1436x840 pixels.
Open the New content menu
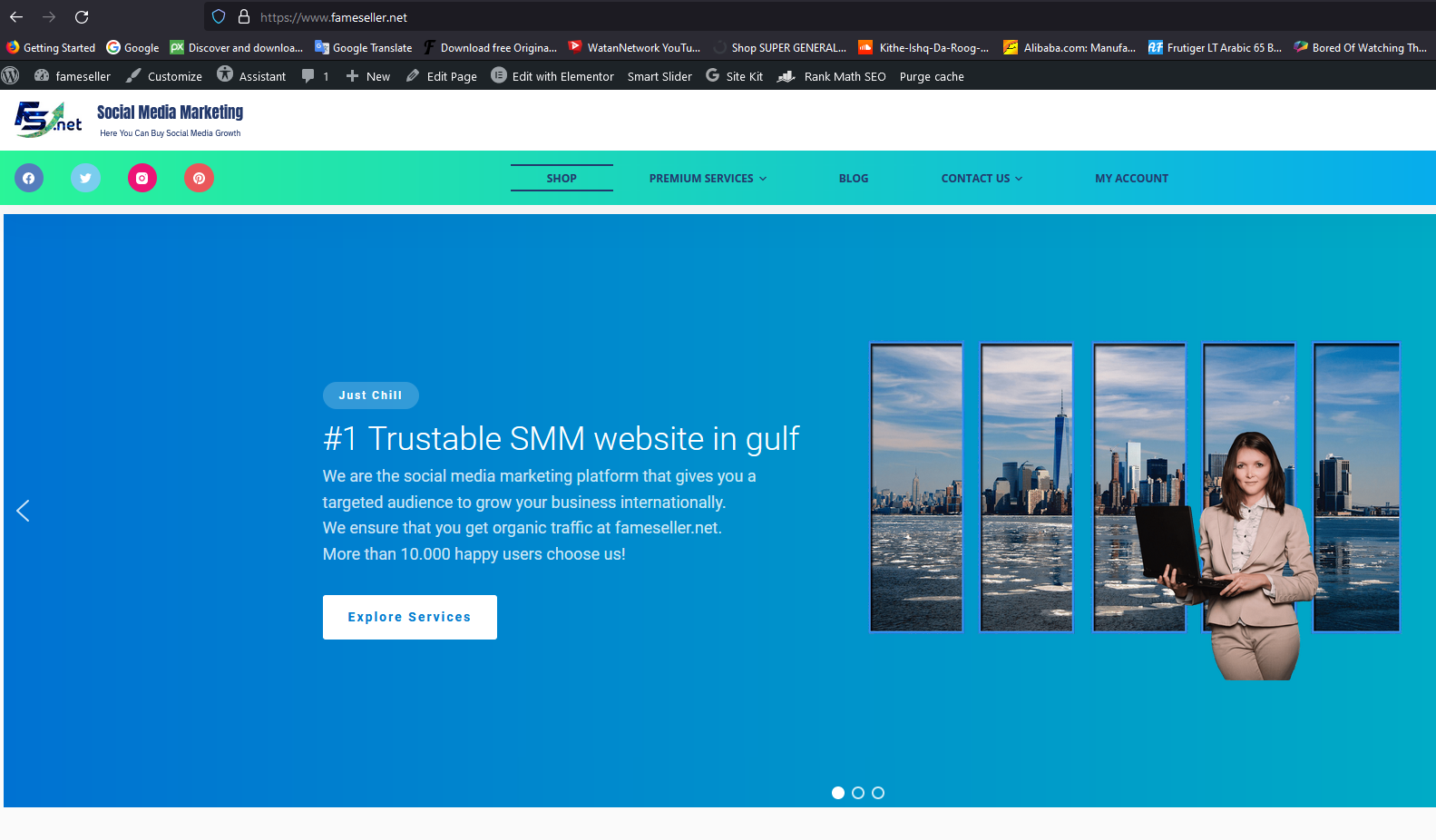pos(368,76)
